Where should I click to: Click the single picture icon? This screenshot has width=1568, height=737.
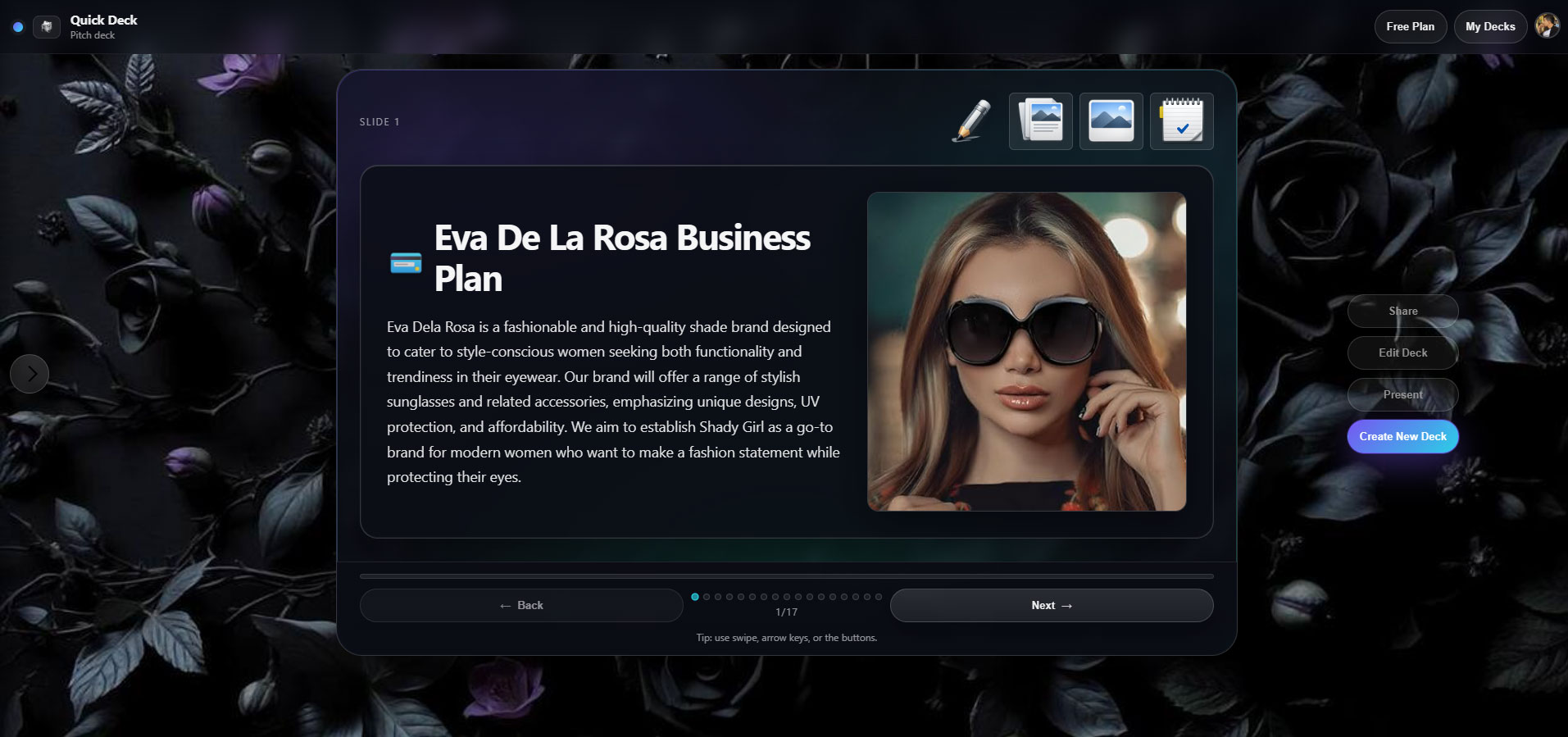pyautogui.click(x=1111, y=121)
